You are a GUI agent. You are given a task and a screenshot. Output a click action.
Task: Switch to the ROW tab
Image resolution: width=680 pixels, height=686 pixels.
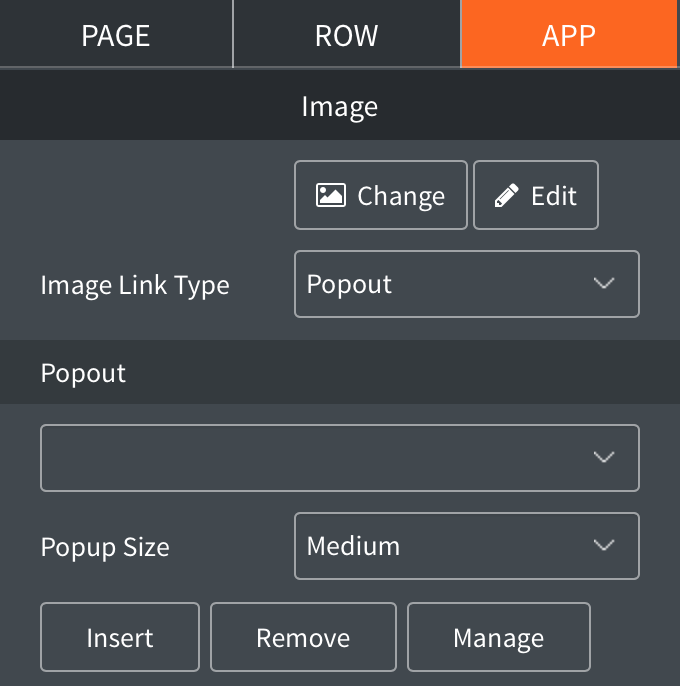click(346, 35)
